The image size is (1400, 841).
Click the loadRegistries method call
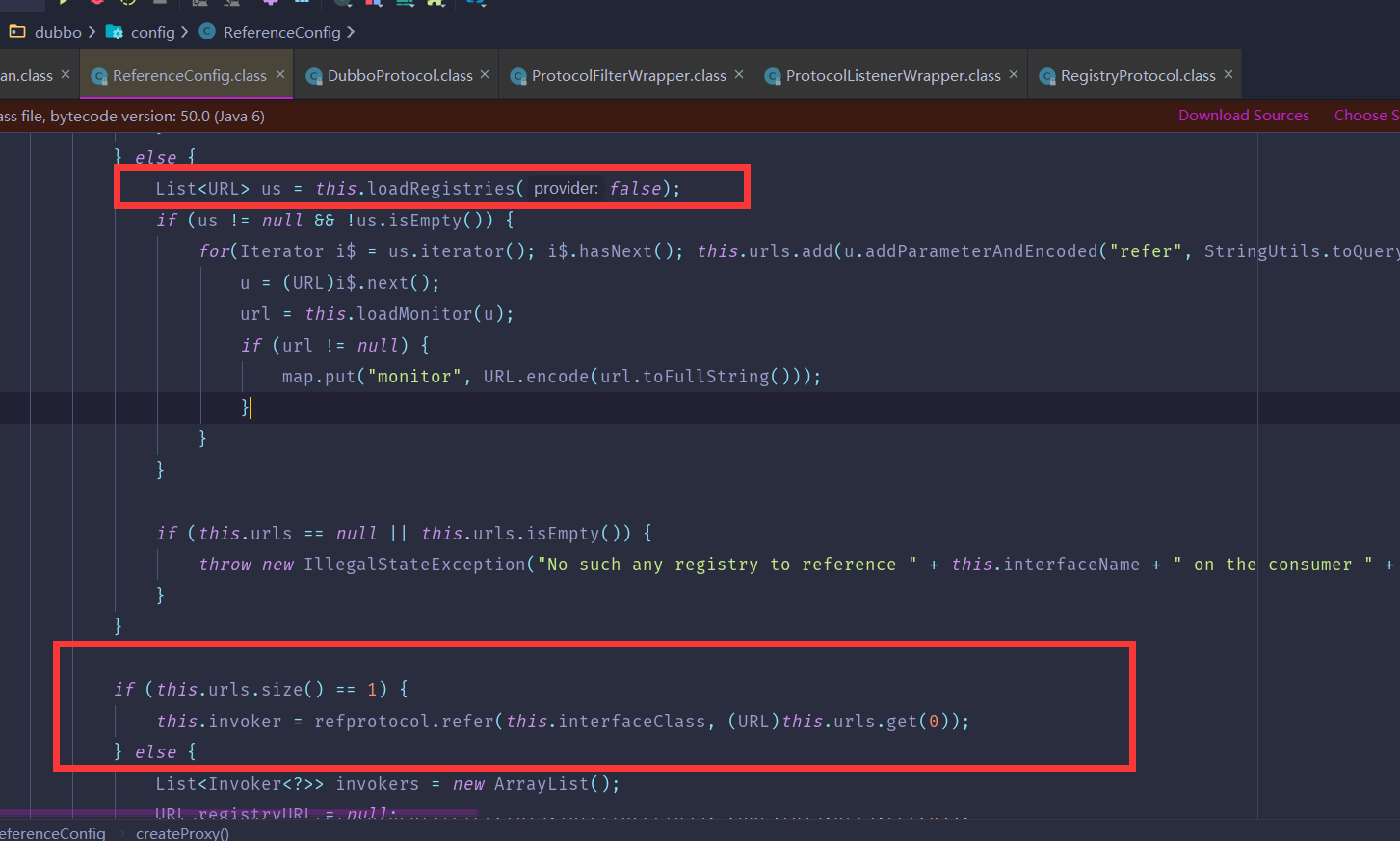[x=441, y=188]
